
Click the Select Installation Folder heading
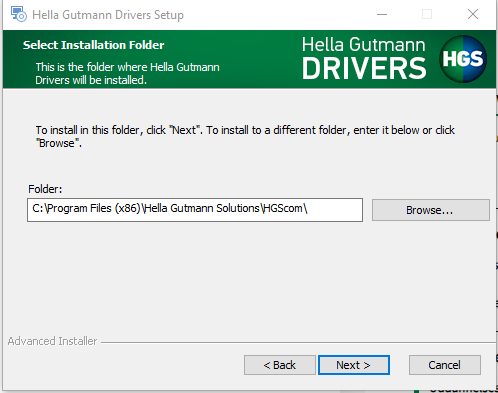93,45
